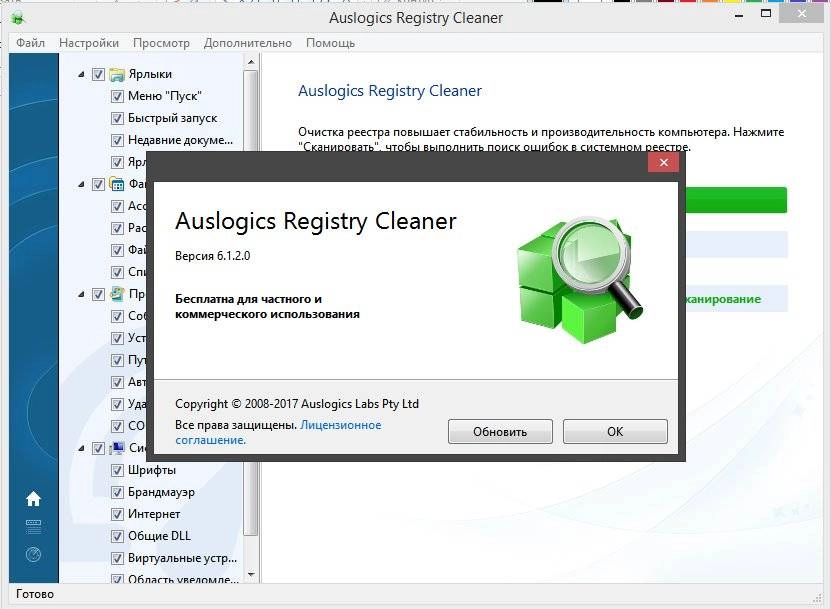Click the Ярлыки folder icon

click(117, 74)
